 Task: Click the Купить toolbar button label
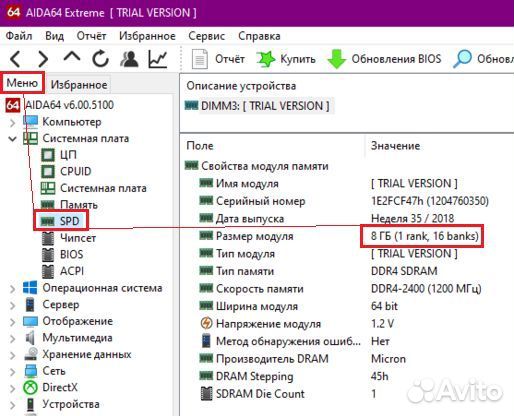point(298,59)
